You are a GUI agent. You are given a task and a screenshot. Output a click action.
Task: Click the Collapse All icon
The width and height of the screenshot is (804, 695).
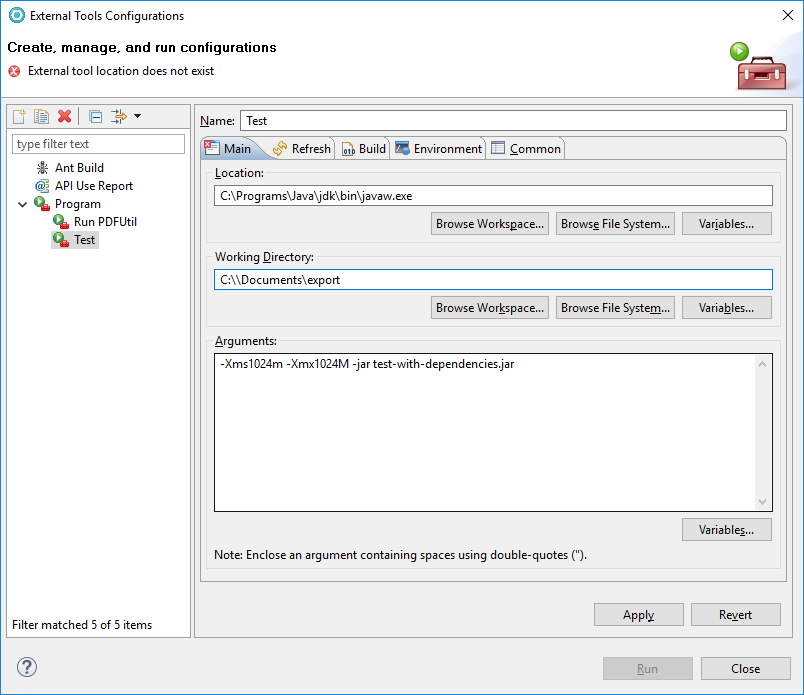[95, 117]
